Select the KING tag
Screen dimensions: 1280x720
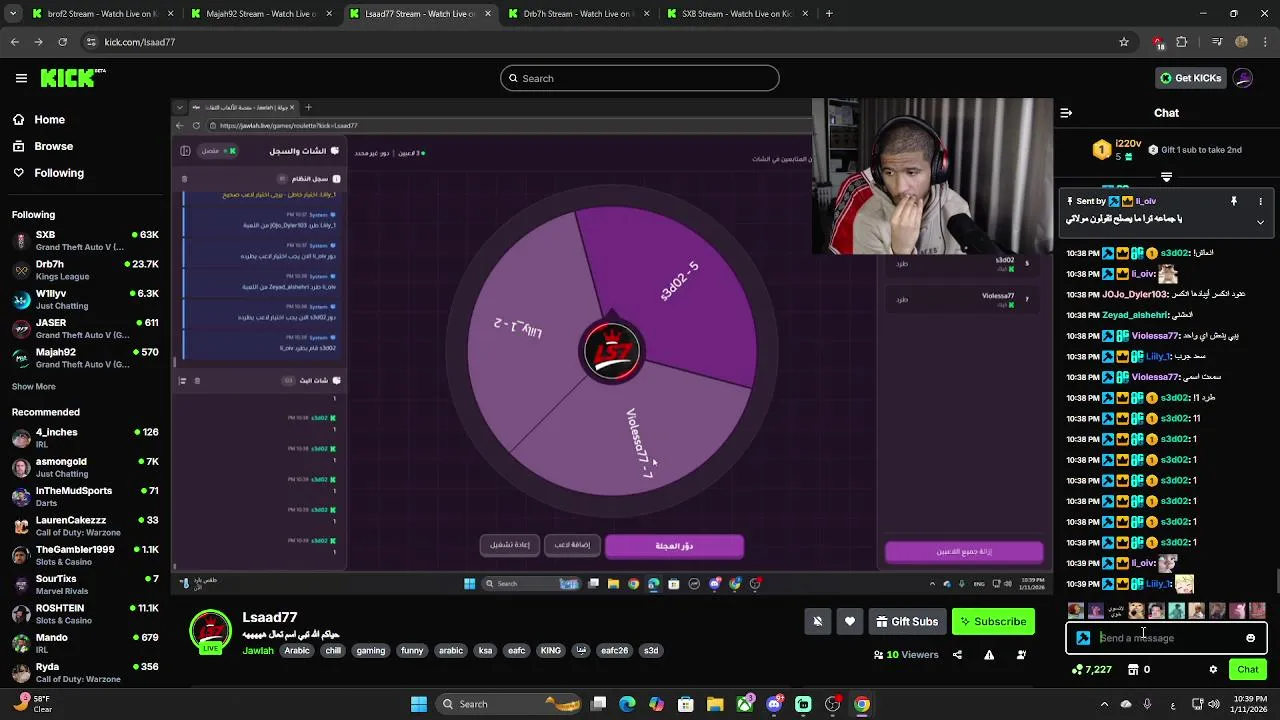(551, 650)
